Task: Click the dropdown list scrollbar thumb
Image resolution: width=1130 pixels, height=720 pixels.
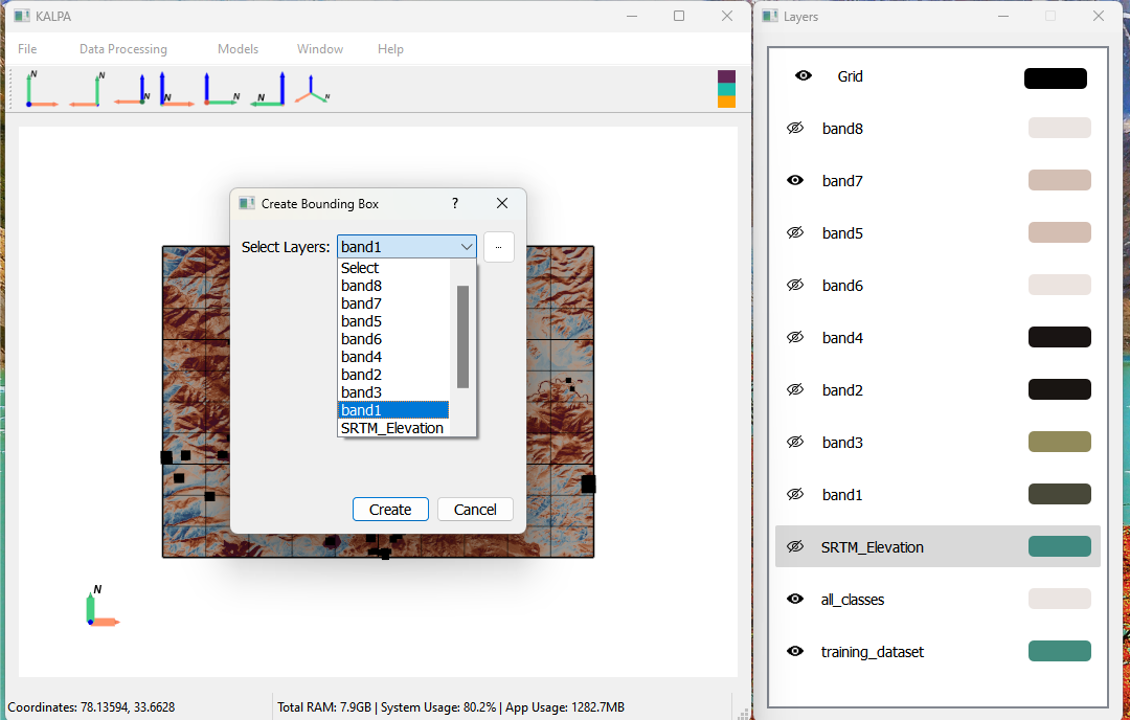Action: pyautogui.click(x=463, y=337)
